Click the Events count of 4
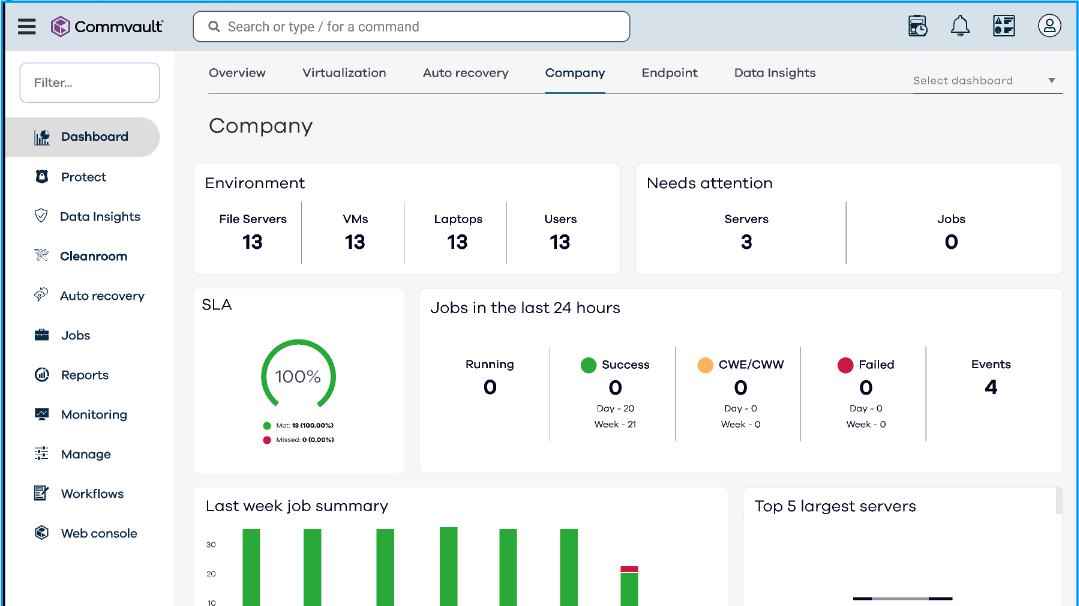The image size is (1079, 606). coord(990,387)
